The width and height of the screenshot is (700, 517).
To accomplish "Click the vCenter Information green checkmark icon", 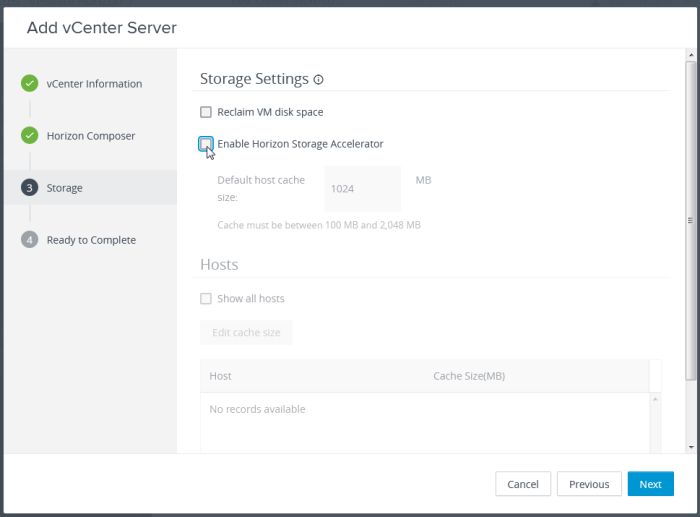I will click(29, 83).
